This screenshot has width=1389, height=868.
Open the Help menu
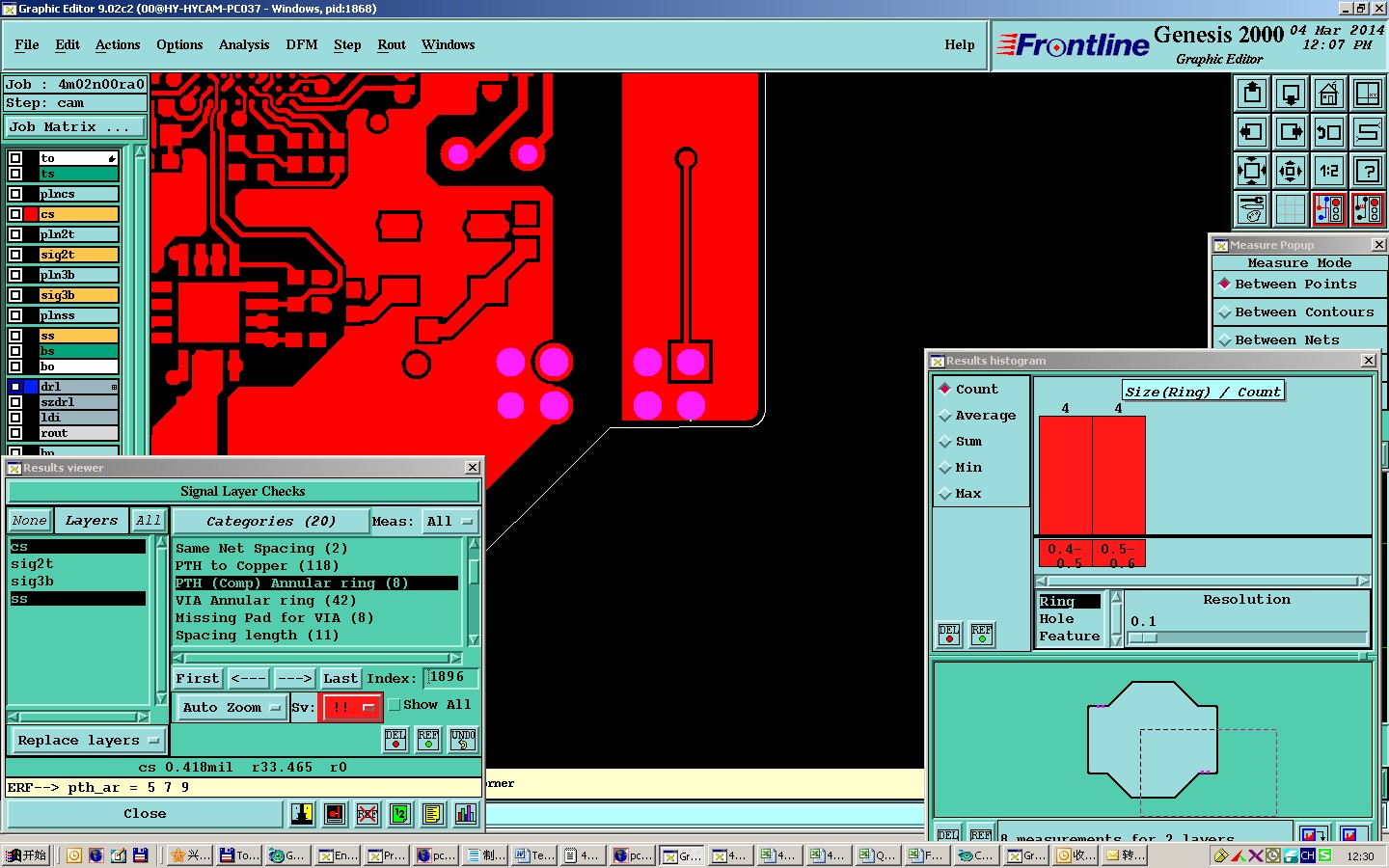[x=960, y=45]
